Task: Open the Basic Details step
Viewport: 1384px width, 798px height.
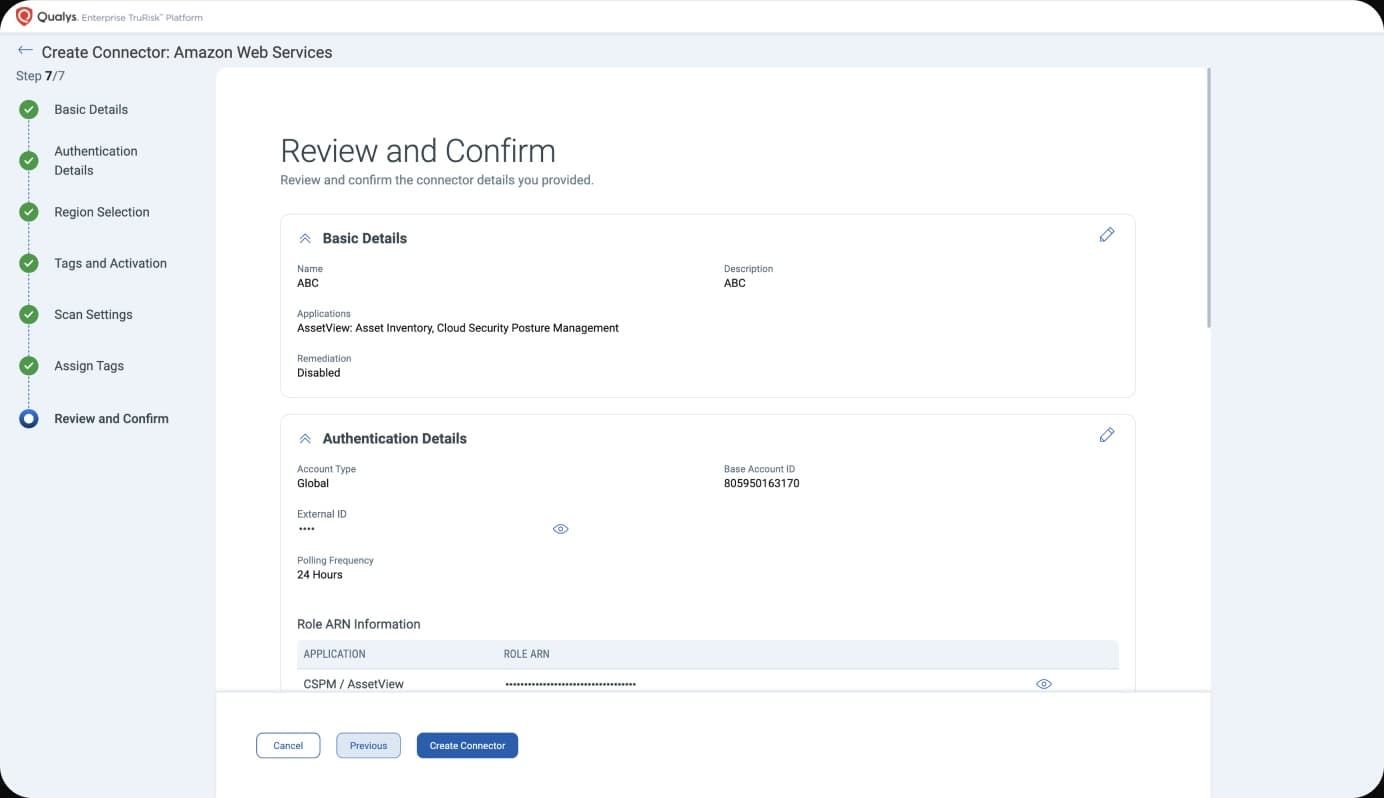Action: (x=91, y=110)
